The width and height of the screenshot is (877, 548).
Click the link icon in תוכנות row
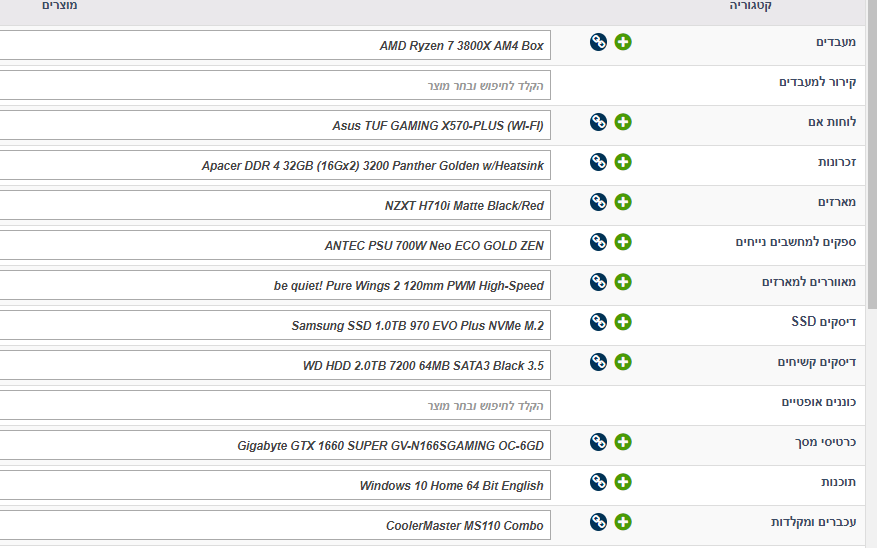coord(598,482)
